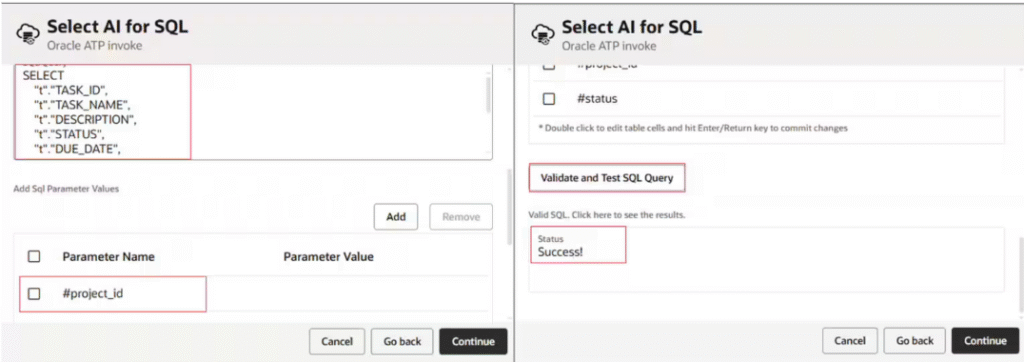Click the Parameter Name column header

point(108,257)
